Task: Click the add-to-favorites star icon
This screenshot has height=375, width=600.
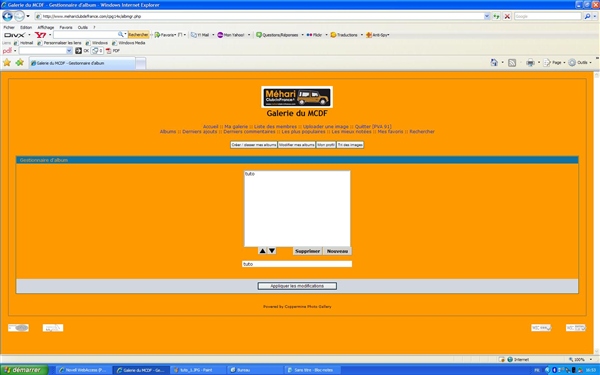Action: tap(20, 62)
